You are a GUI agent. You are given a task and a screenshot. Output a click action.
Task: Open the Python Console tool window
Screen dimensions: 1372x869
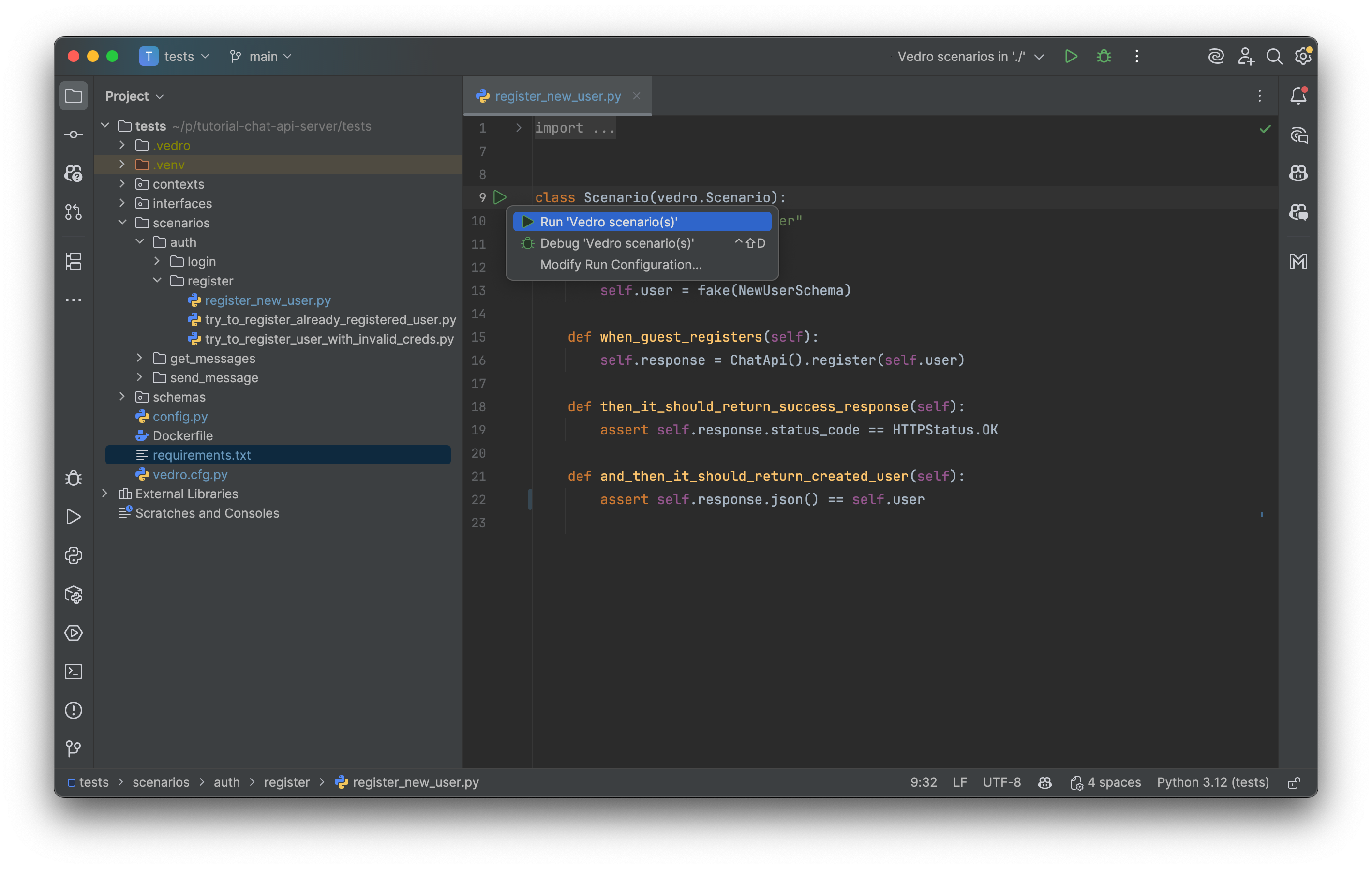pyautogui.click(x=74, y=555)
